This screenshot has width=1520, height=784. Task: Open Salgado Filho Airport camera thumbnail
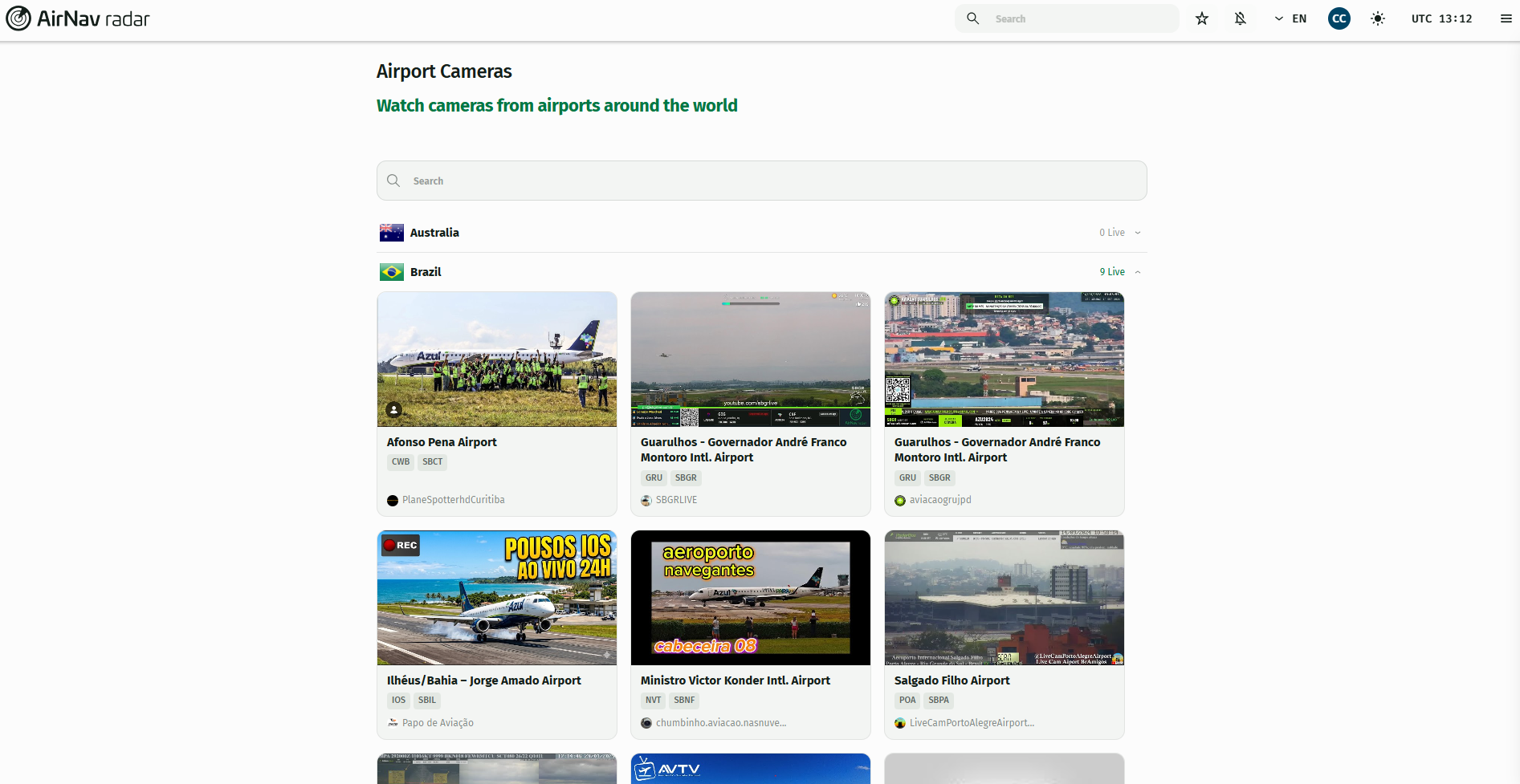point(1005,598)
